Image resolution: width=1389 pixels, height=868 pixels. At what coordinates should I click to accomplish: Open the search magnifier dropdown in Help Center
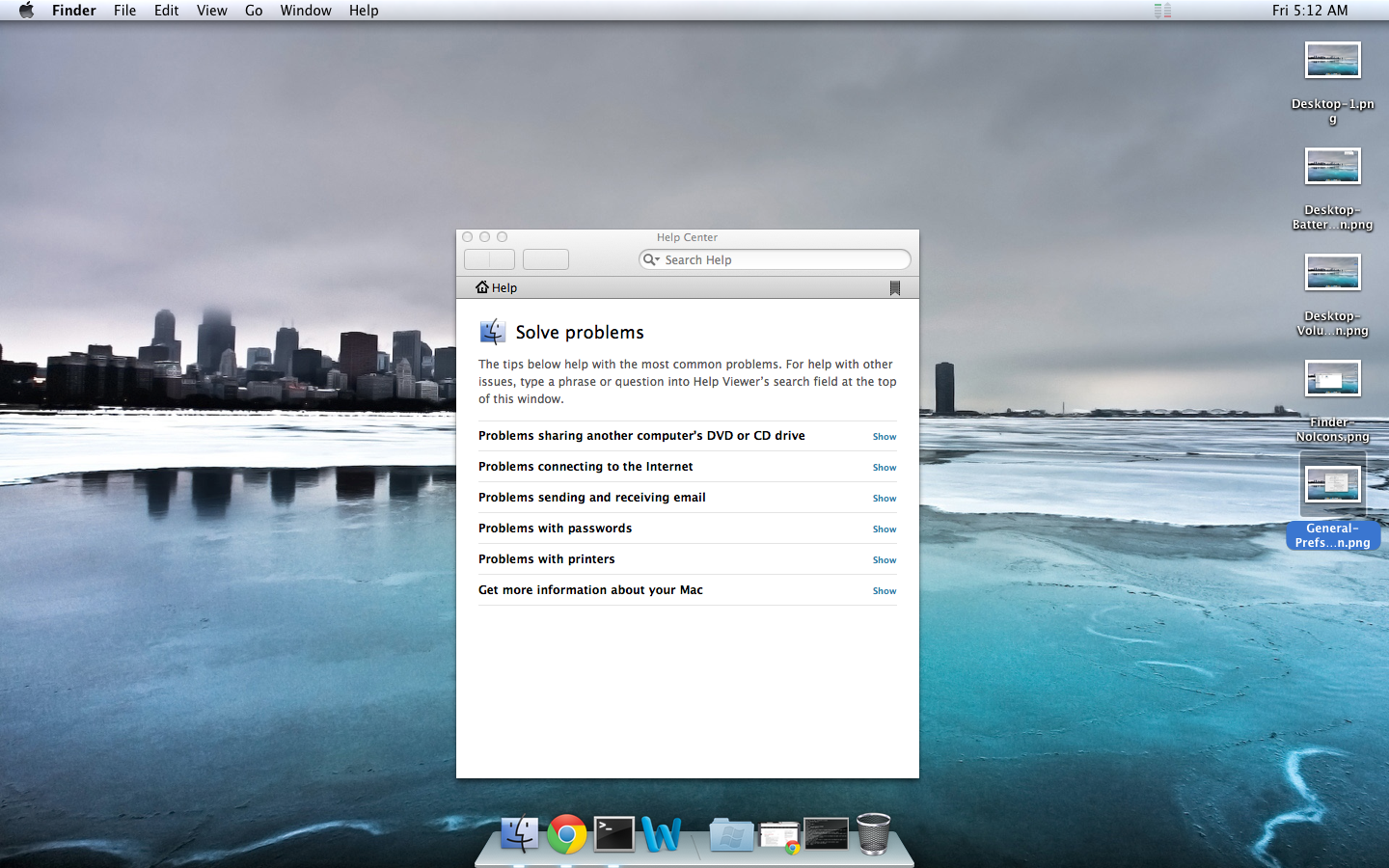click(651, 259)
